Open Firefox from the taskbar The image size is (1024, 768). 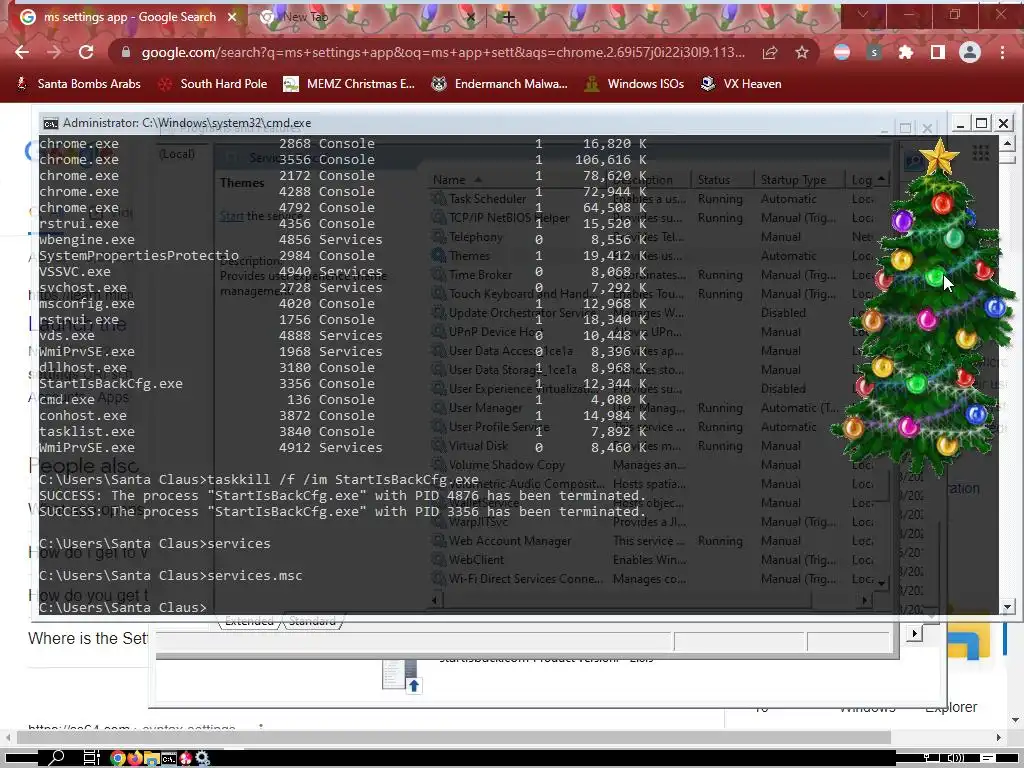(x=135, y=758)
